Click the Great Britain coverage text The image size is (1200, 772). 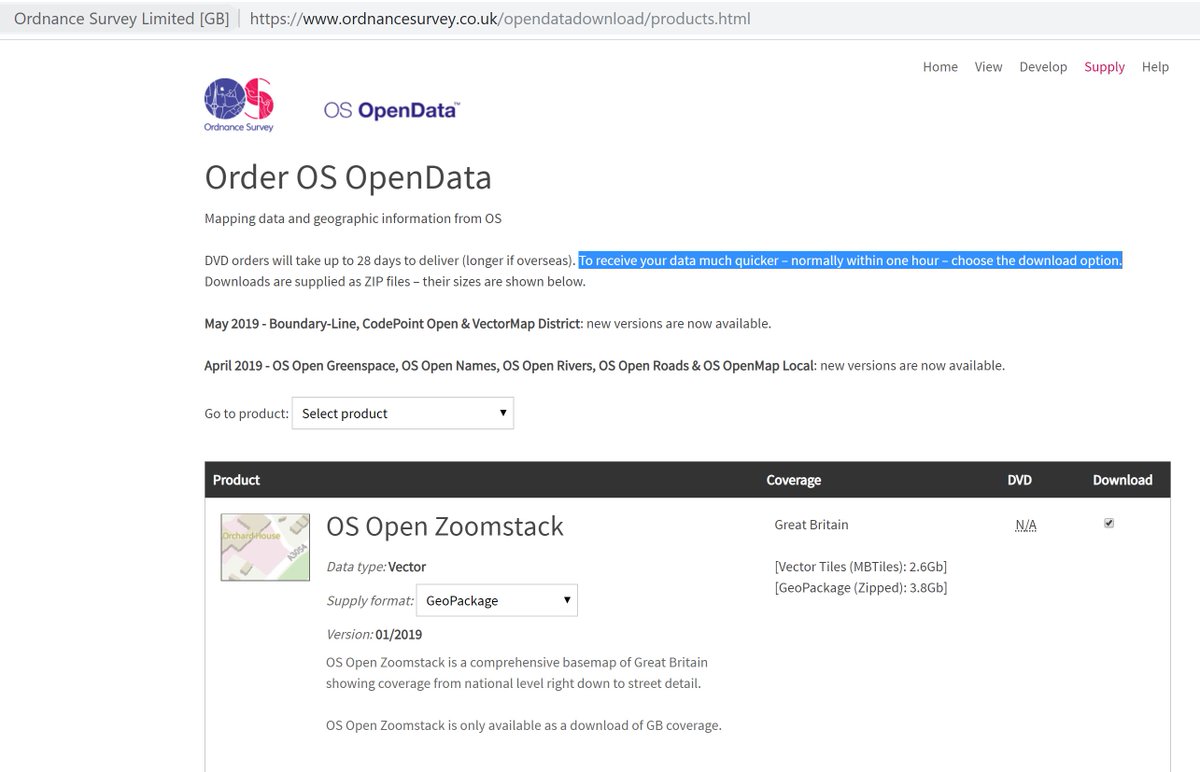coord(811,524)
